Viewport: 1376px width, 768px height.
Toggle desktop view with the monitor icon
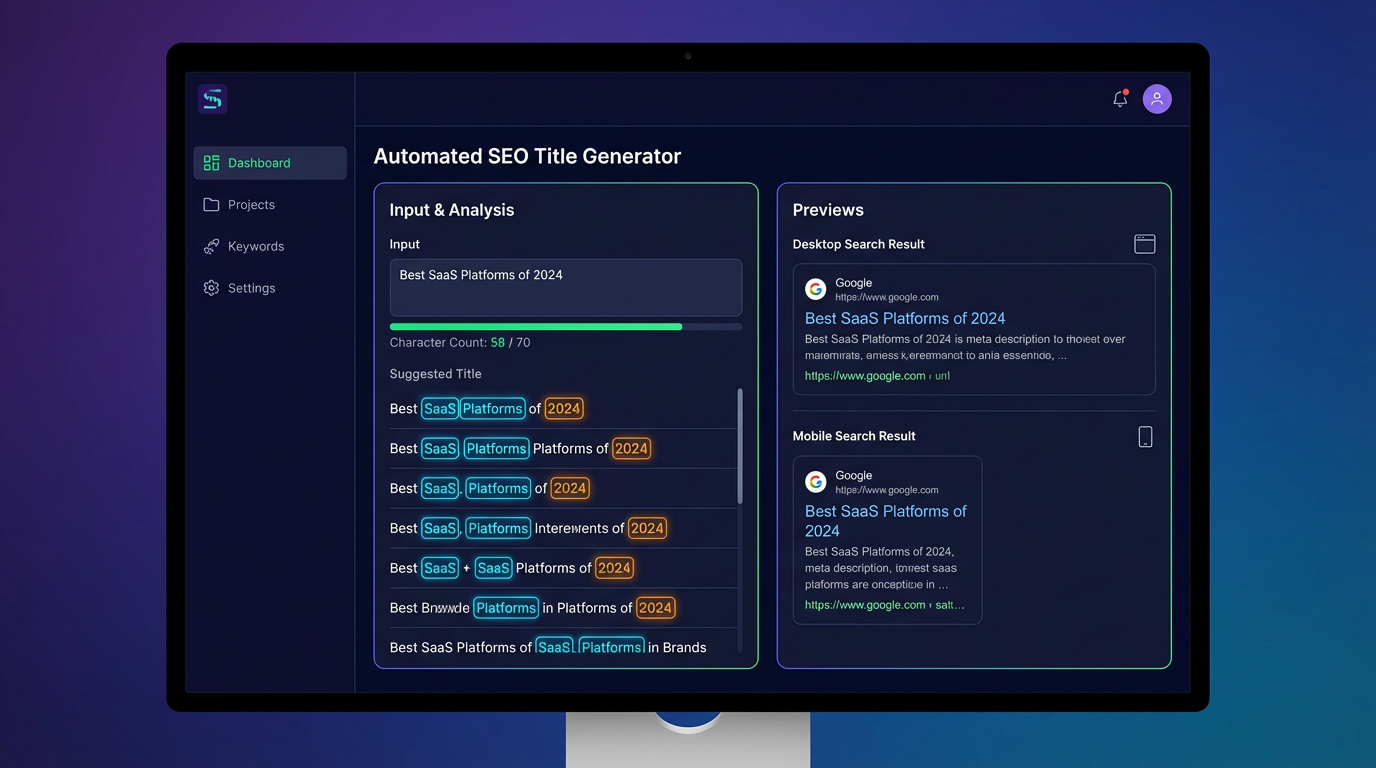(1144, 243)
